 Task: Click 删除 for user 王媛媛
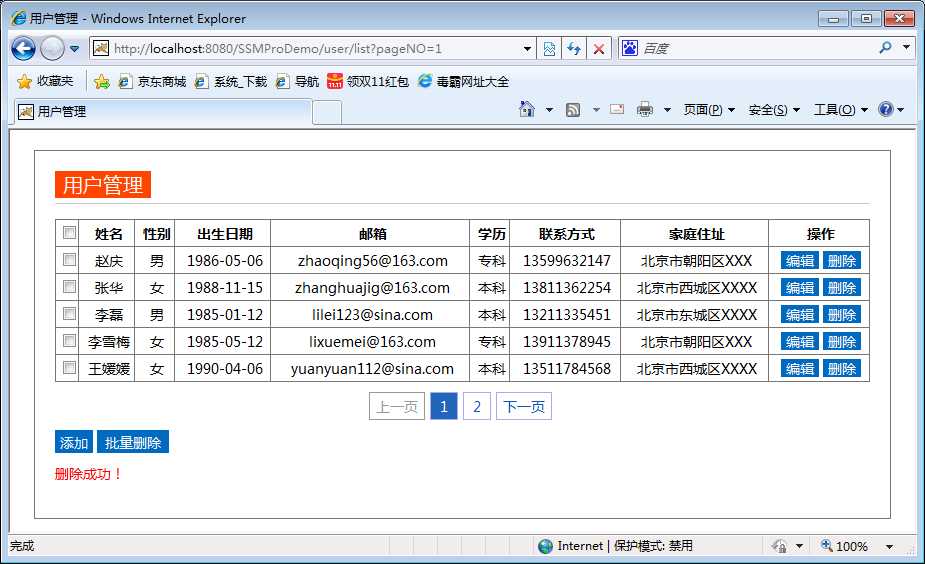[842, 368]
